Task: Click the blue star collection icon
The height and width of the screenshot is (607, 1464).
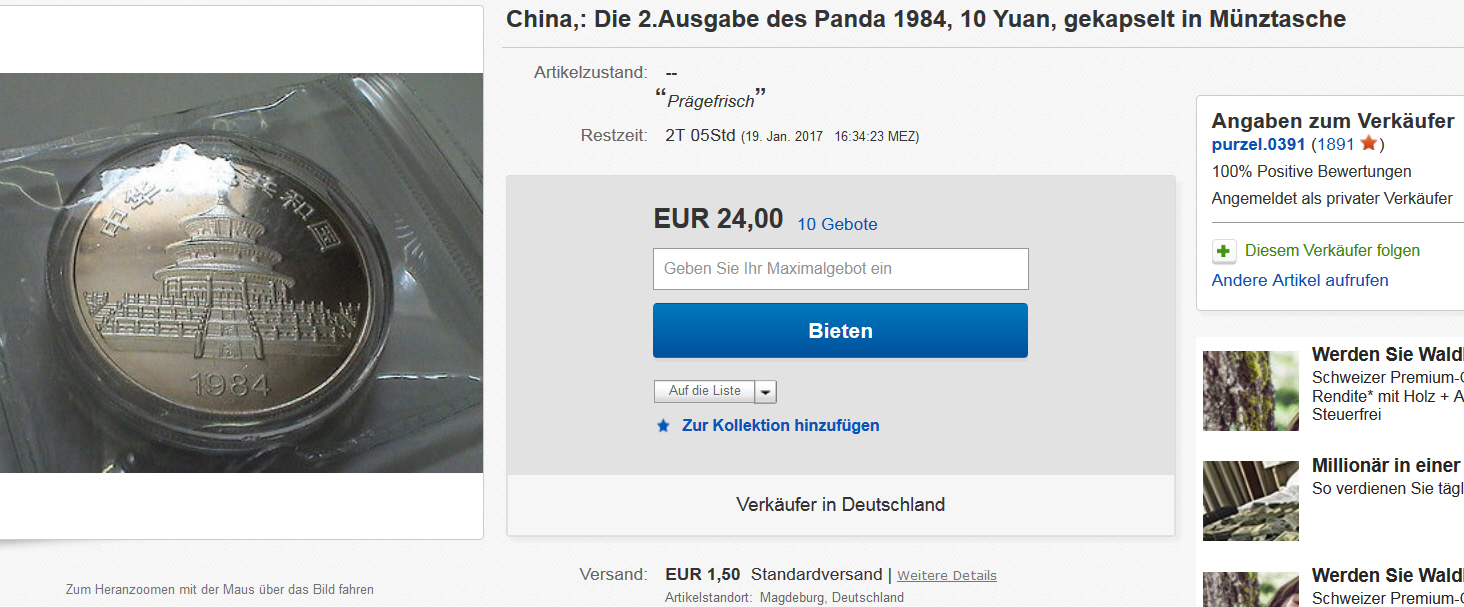Action: click(x=663, y=426)
